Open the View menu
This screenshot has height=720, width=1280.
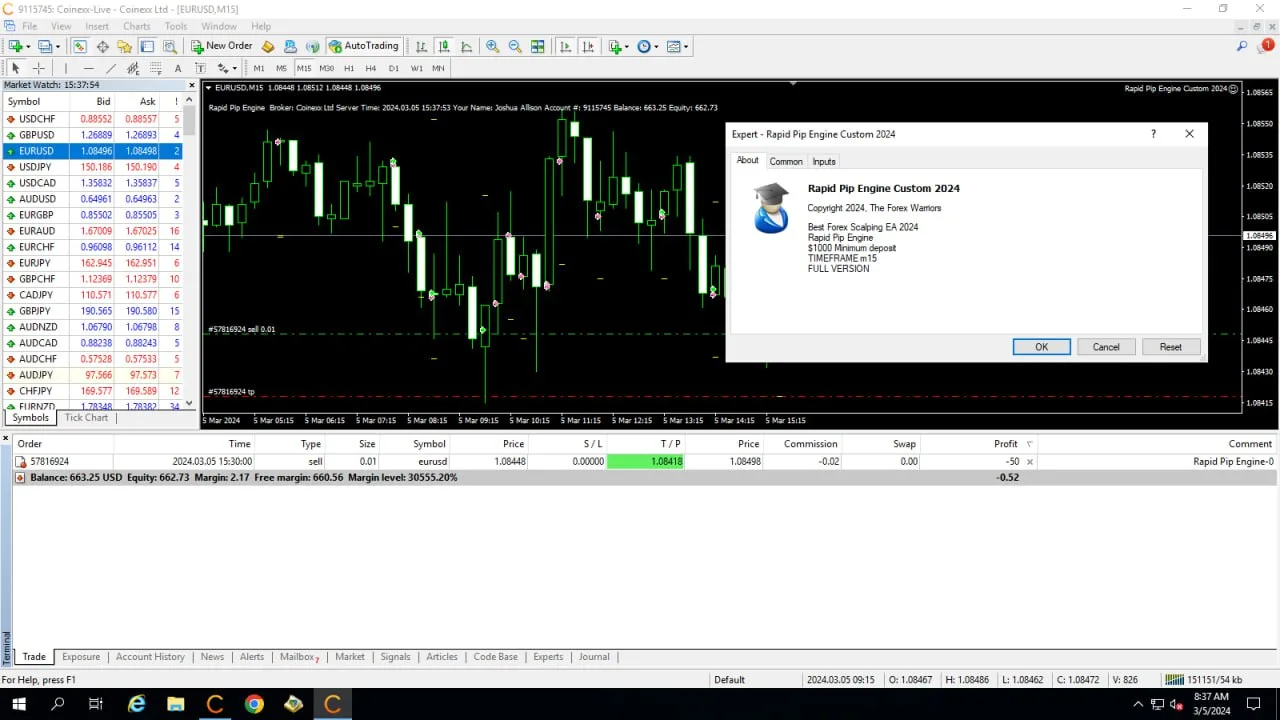[x=61, y=26]
